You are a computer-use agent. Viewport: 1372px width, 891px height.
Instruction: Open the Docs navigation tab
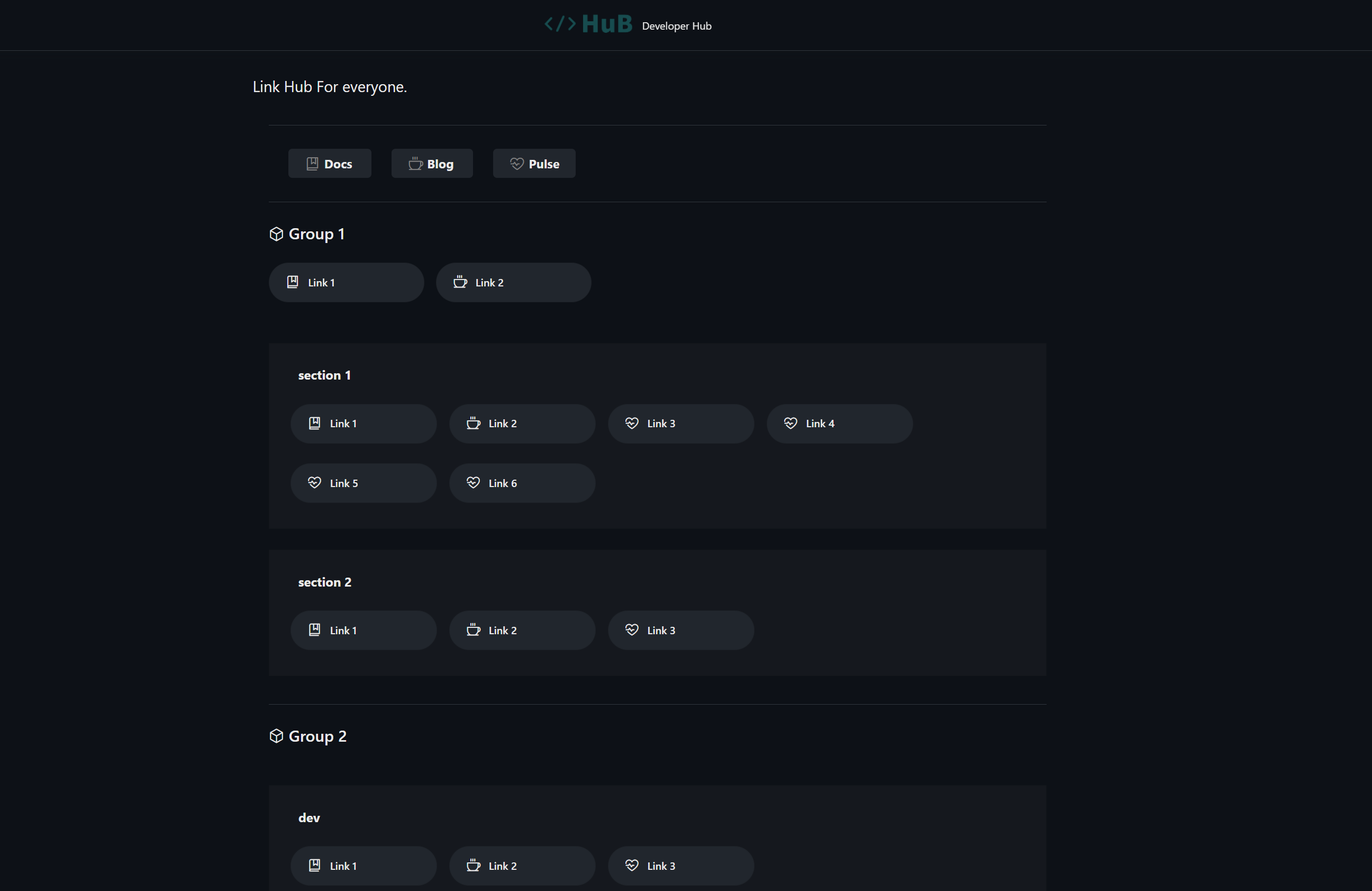click(x=330, y=164)
